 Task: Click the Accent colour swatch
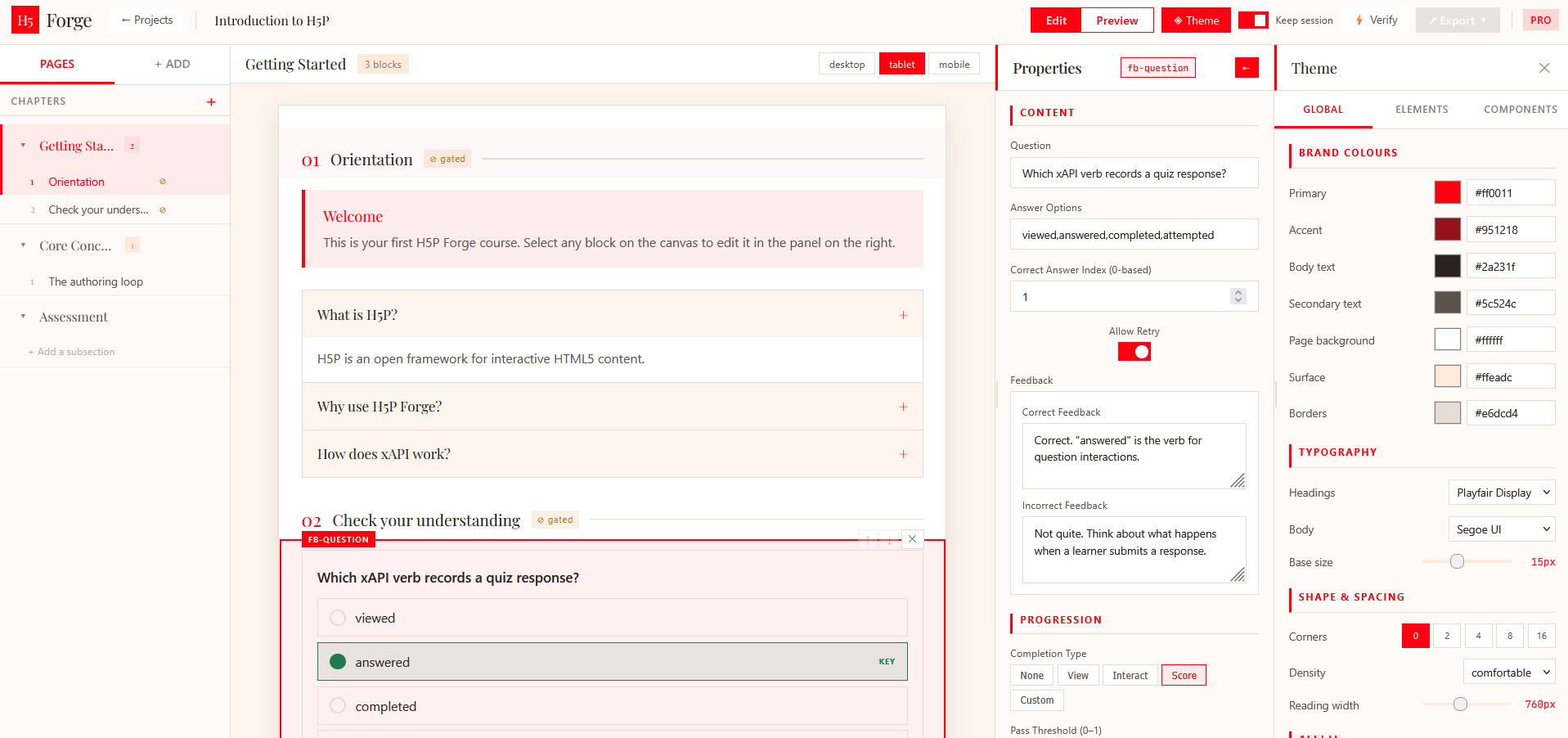tap(1448, 230)
